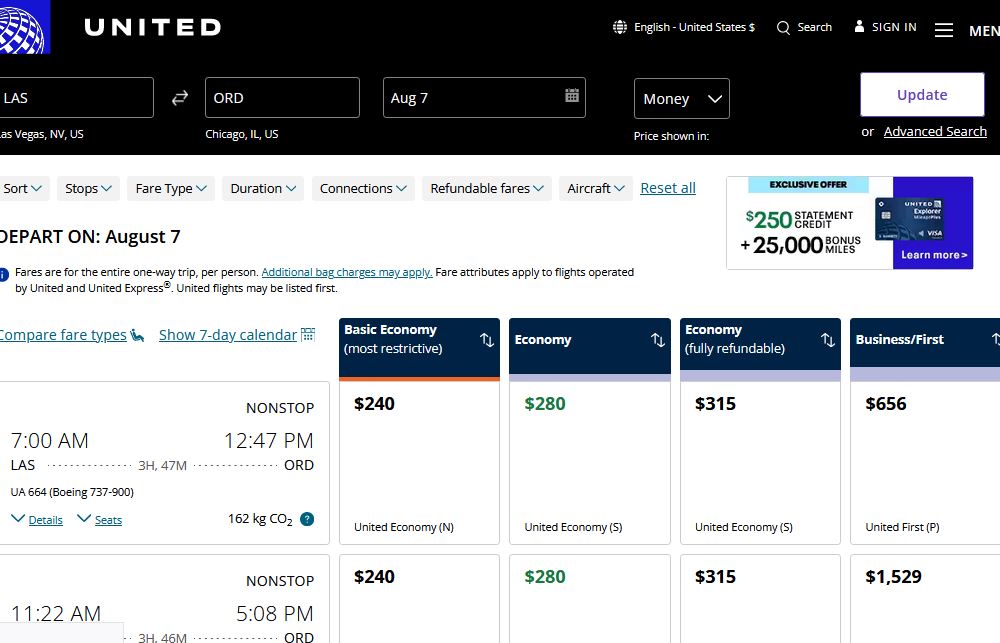This screenshot has width=1000, height=643.
Task: Open the Advanced Search link
Action: pos(935,132)
